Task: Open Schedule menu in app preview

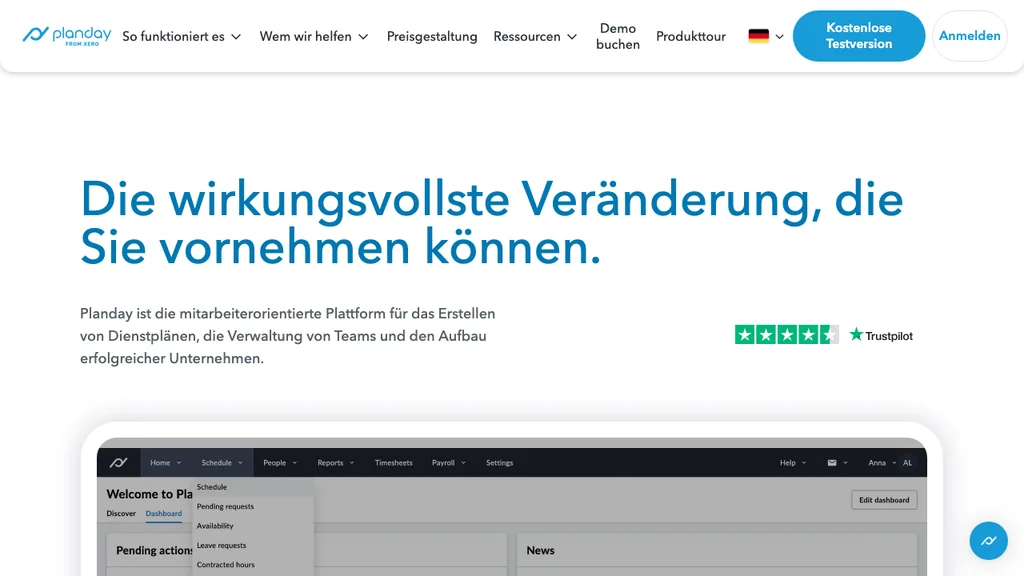Action: point(222,462)
